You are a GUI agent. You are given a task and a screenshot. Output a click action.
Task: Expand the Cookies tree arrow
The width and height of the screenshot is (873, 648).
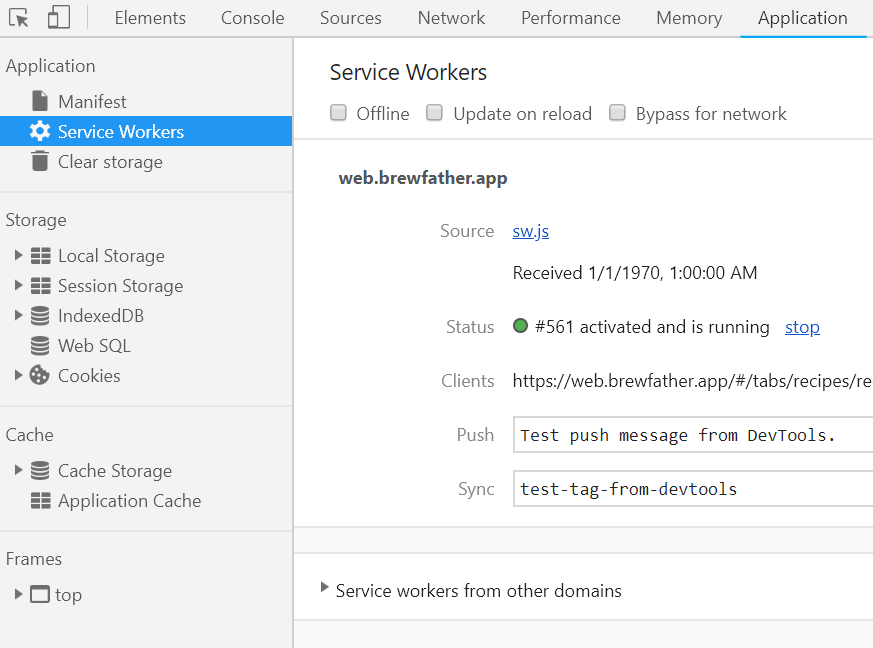[18, 375]
